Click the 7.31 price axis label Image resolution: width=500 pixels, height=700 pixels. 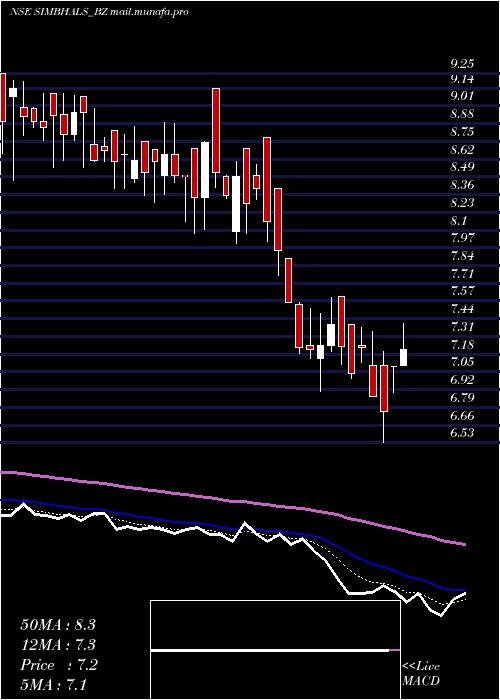[x=462, y=327]
